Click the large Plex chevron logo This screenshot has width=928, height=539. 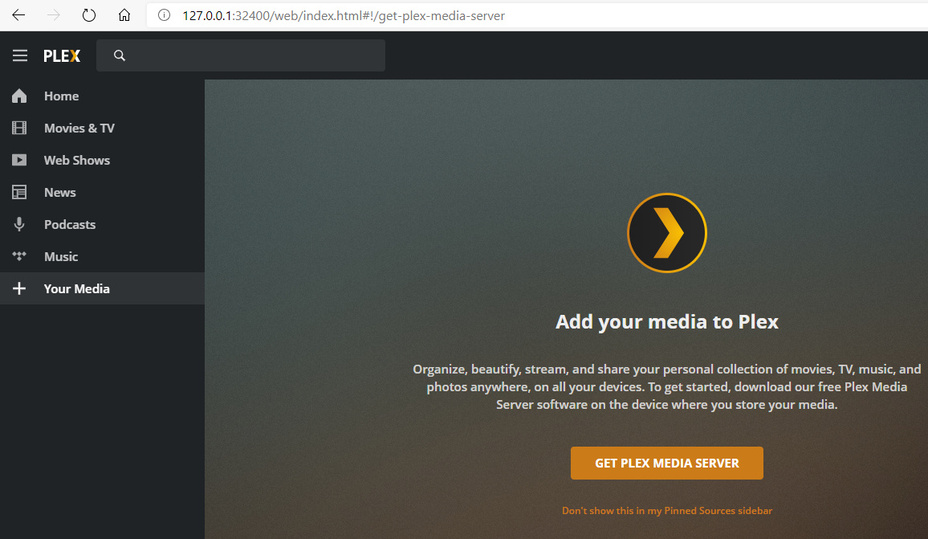(x=667, y=233)
